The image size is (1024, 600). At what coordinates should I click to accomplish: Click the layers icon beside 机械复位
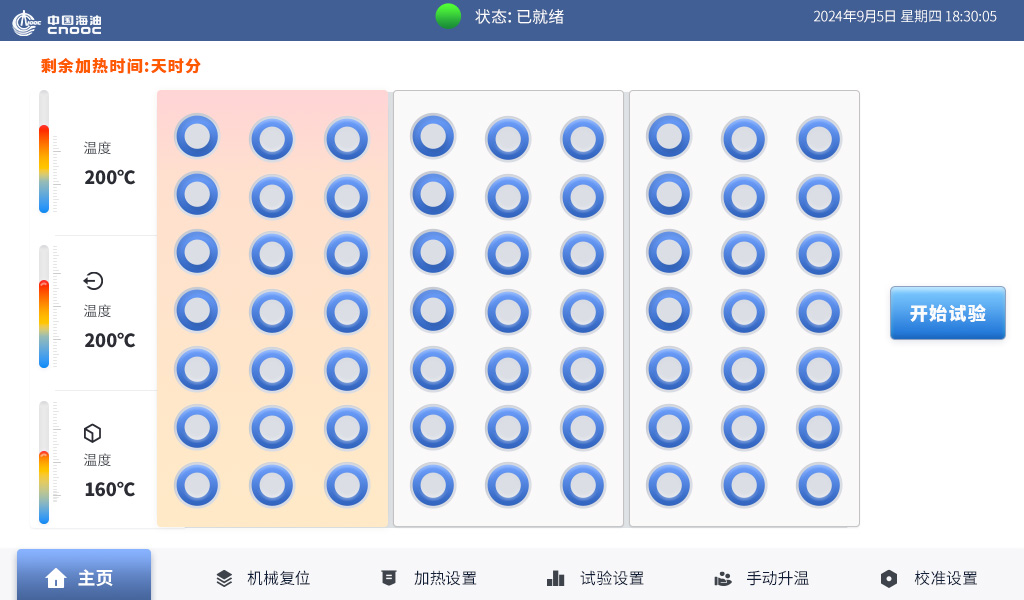pyautogui.click(x=224, y=578)
